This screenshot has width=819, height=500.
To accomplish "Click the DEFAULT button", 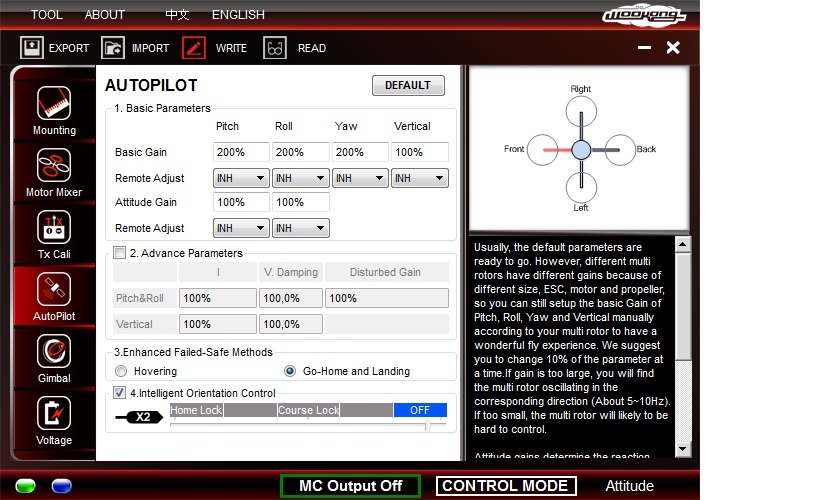I will click(408, 85).
